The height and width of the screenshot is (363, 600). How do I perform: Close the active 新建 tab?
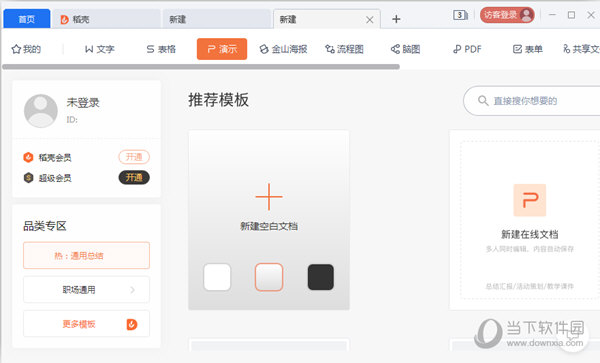[369, 20]
